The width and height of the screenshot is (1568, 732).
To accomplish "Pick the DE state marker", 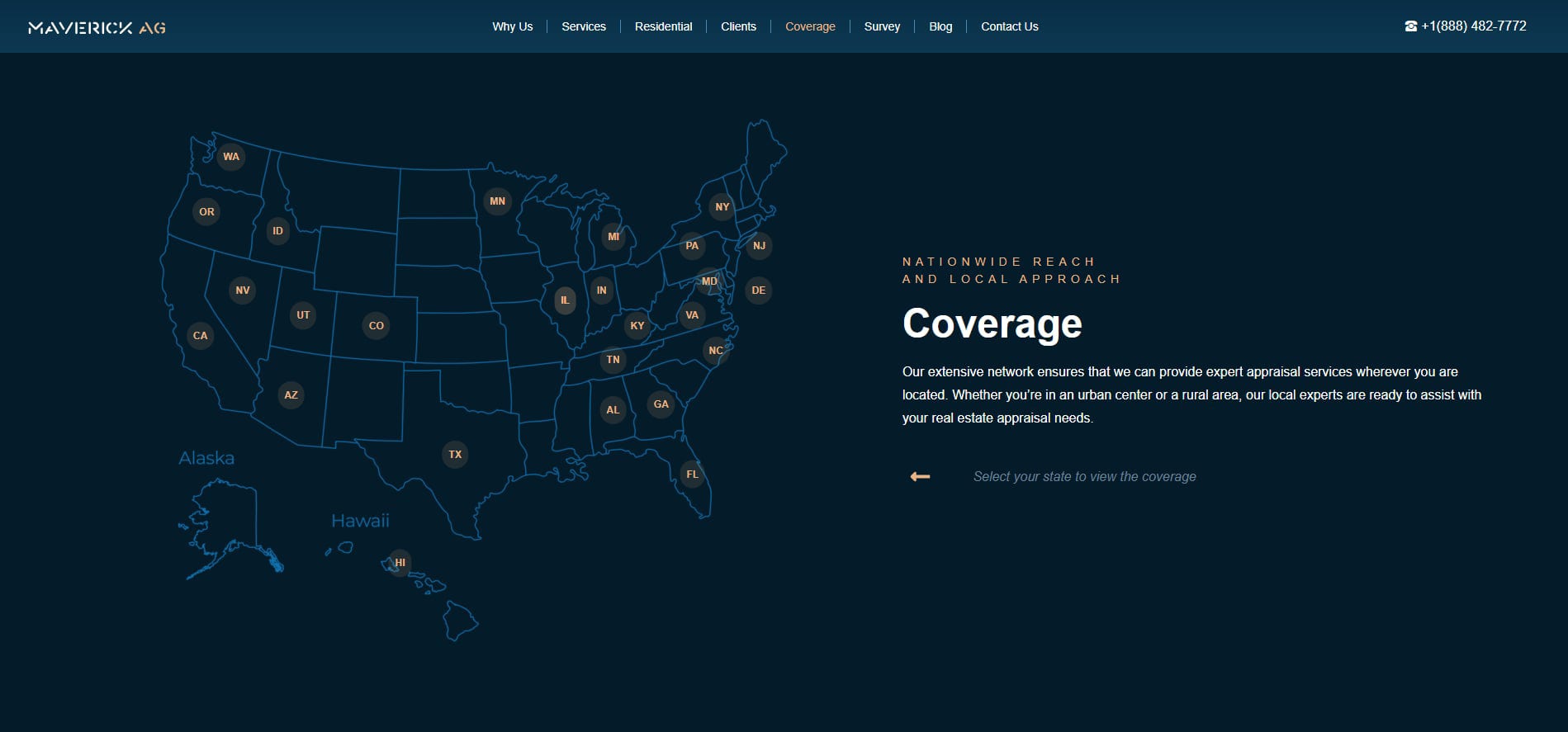I will 758,290.
